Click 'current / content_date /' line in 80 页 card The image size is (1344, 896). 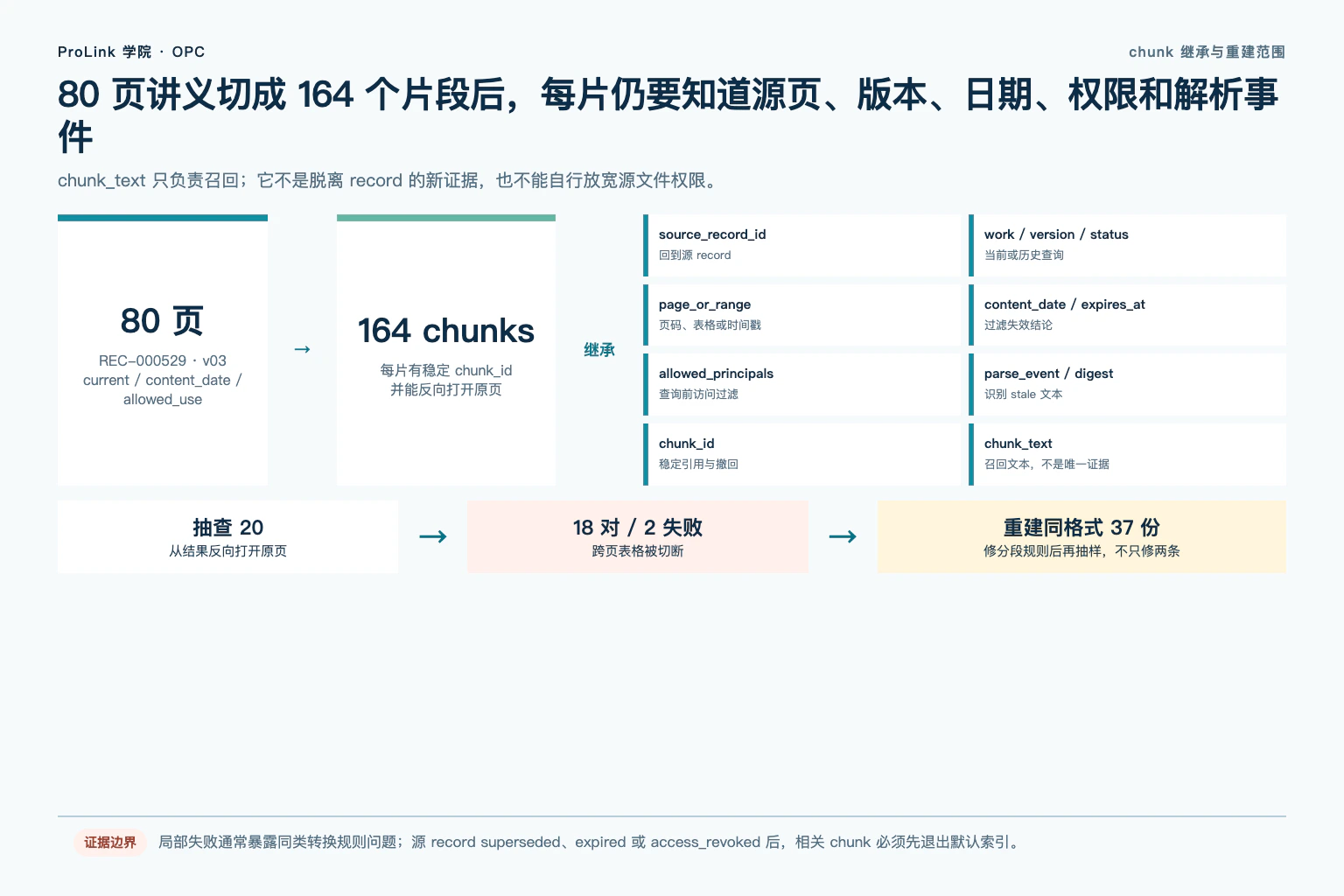click(x=163, y=380)
